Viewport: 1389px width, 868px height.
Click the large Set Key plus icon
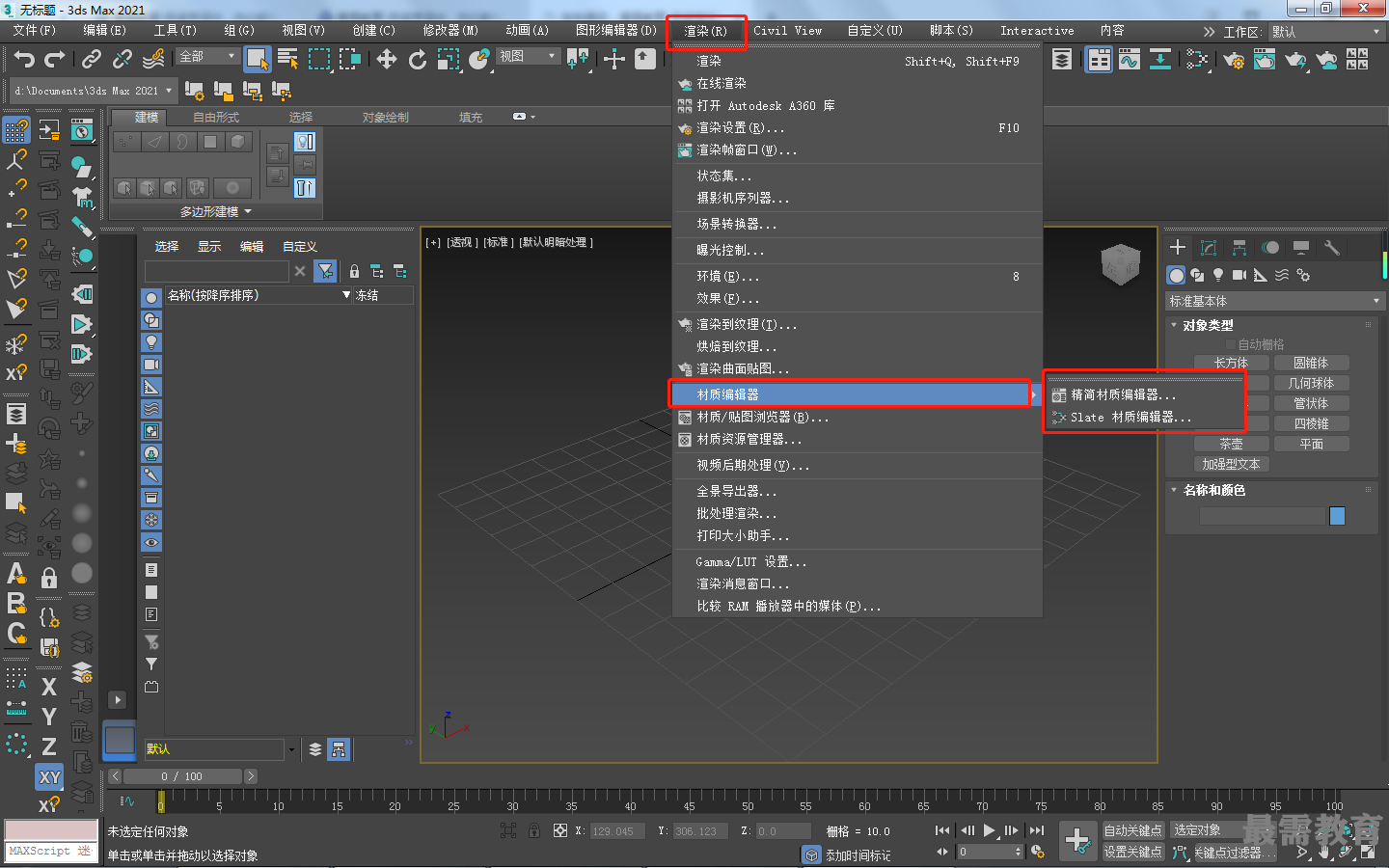[x=1077, y=840]
